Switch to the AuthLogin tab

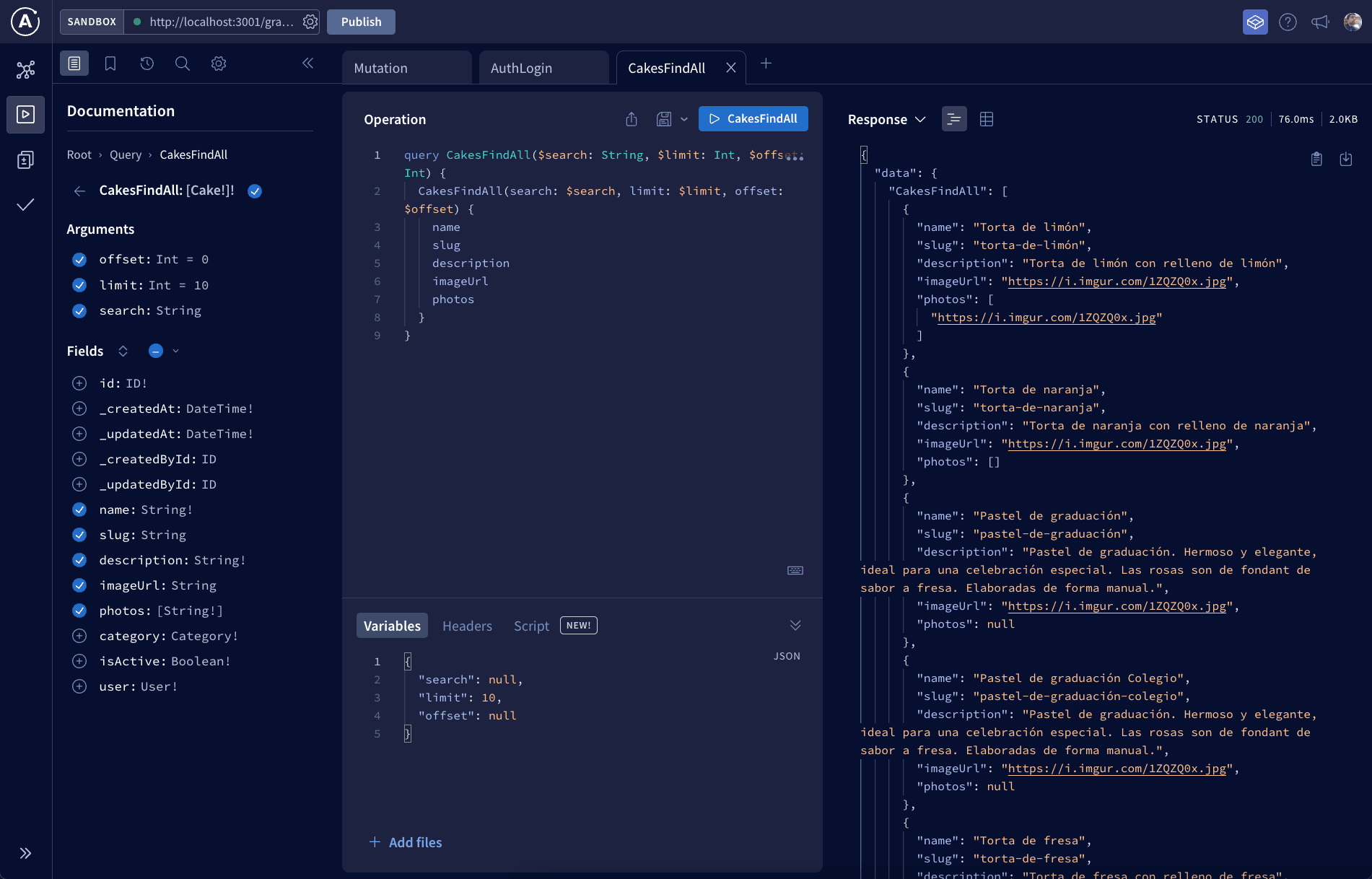point(521,67)
